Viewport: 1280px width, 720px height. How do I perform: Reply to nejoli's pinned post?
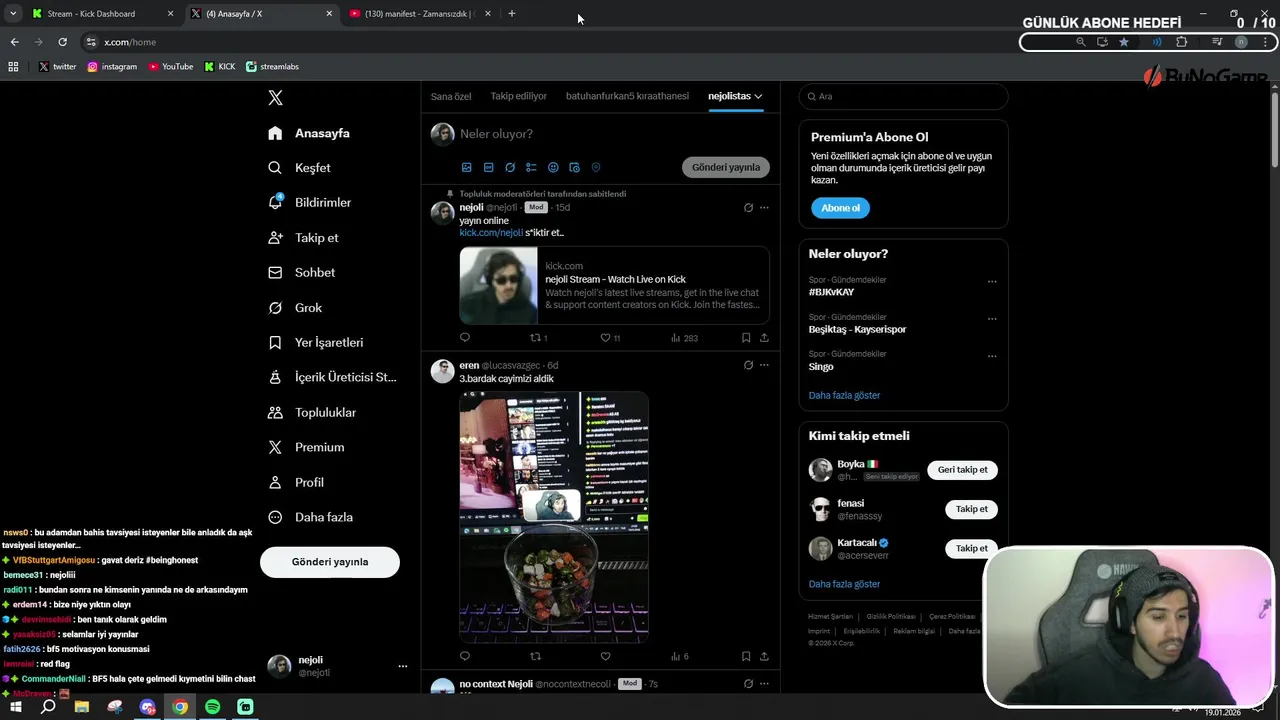click(x=465, y=338)
